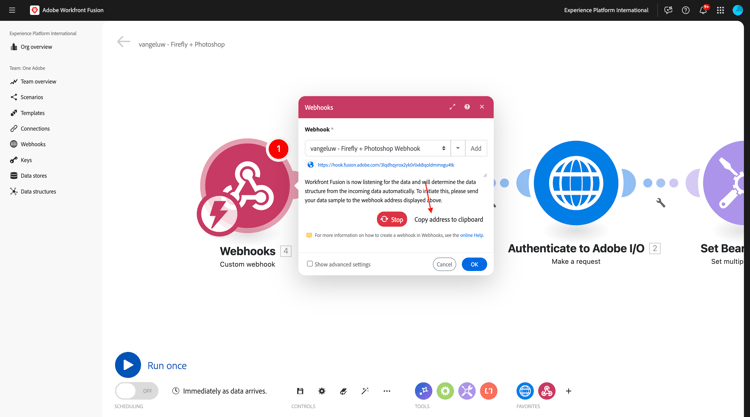
Task: Open Scenario settings gear icon
Action: 321,391
